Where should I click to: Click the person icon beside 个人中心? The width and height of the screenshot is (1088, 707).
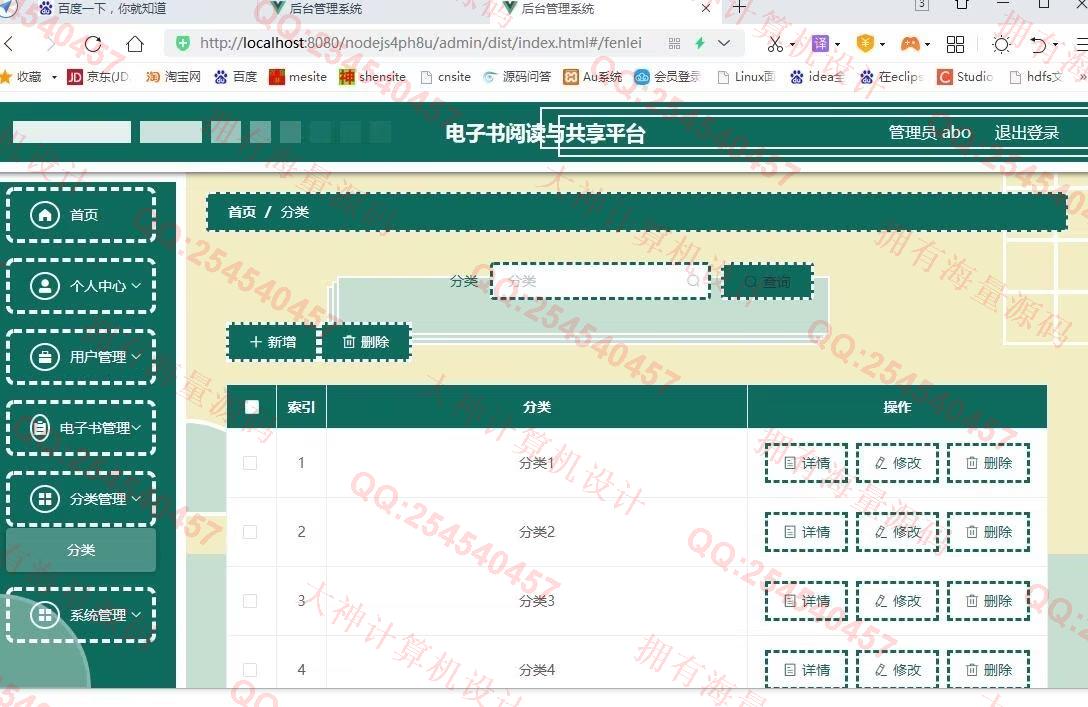[45, 286]
